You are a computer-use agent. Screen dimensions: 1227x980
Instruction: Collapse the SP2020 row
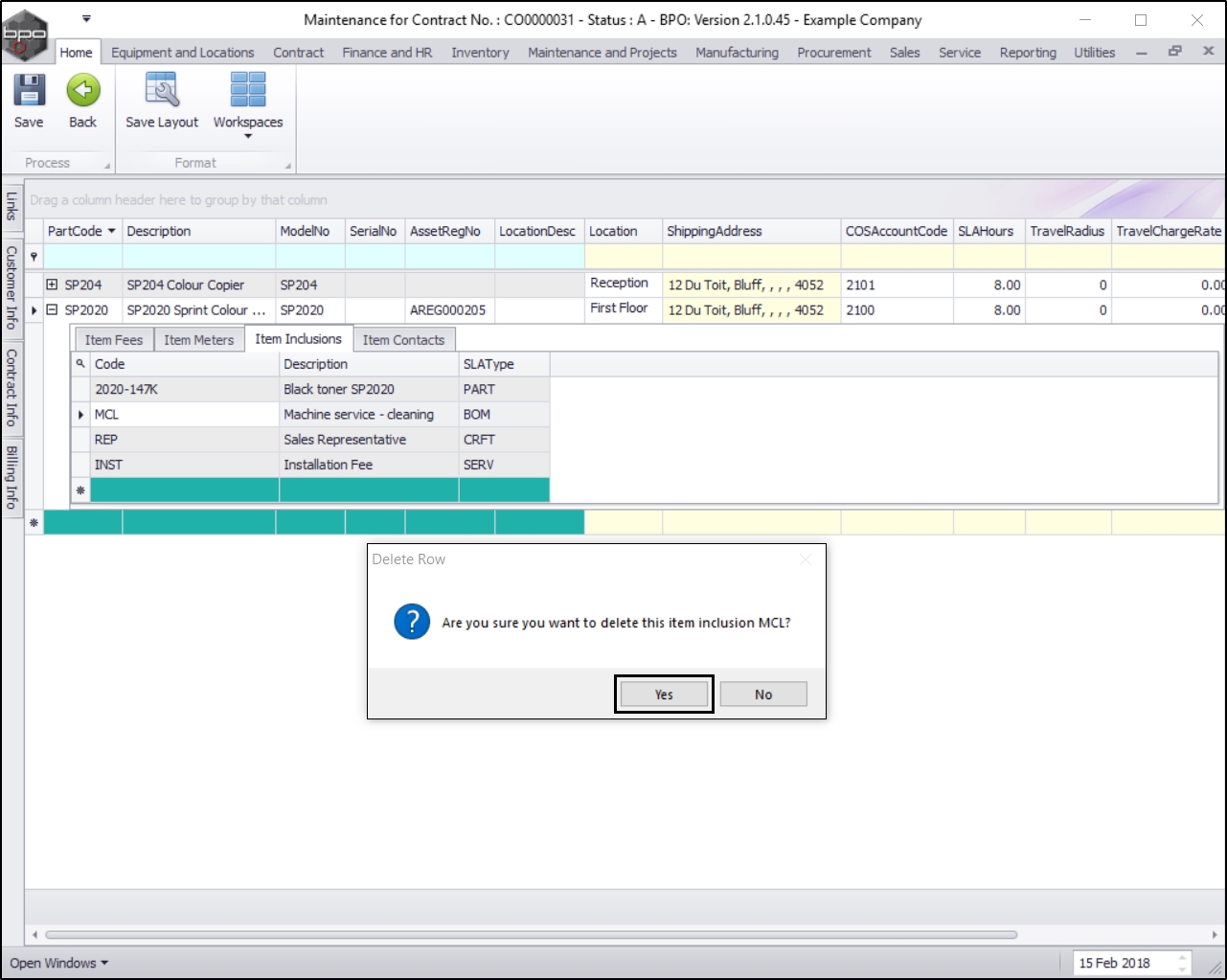(53, 309)
